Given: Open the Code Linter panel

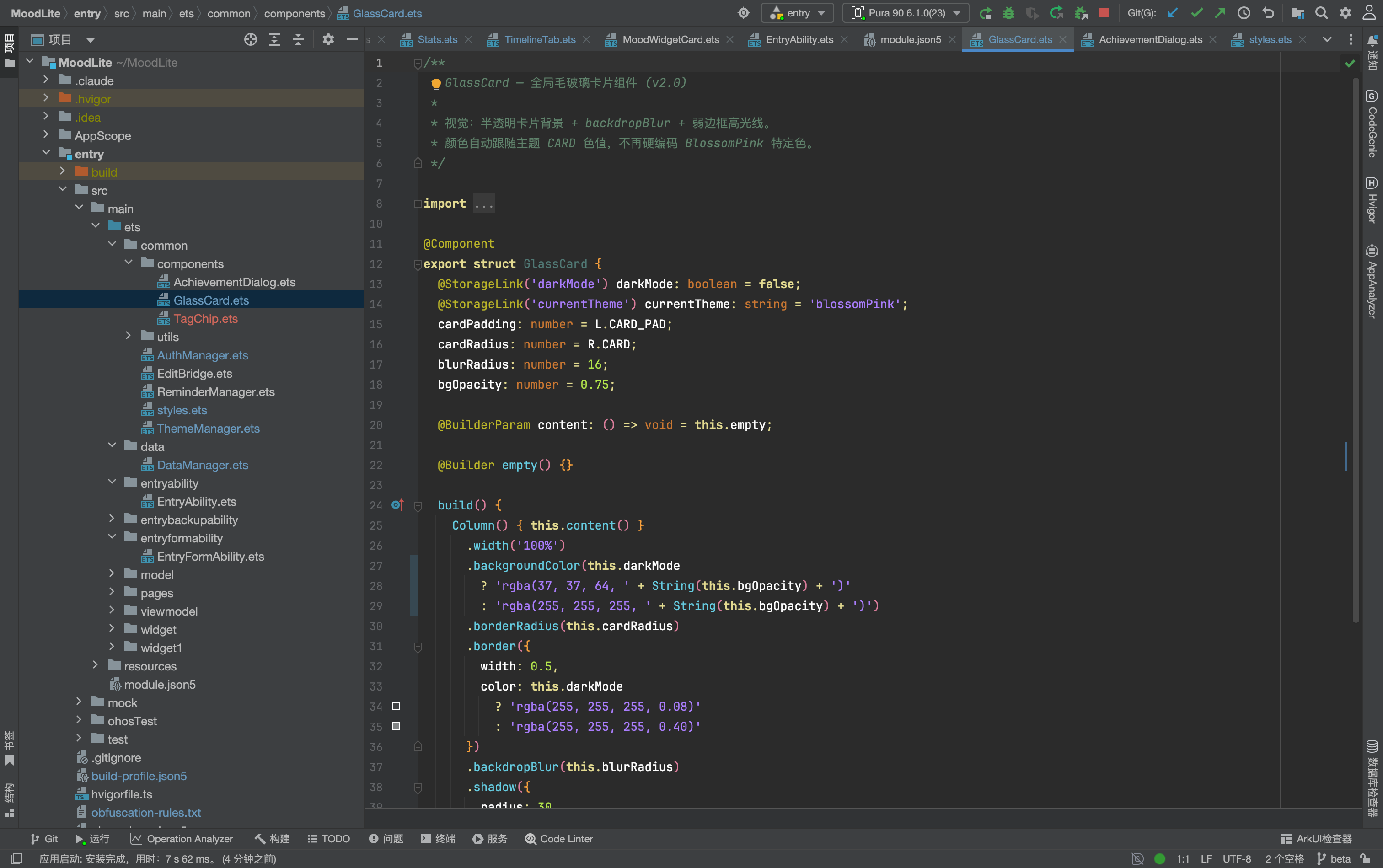Looking at the screenshot, I should click(x=558, y=839).
